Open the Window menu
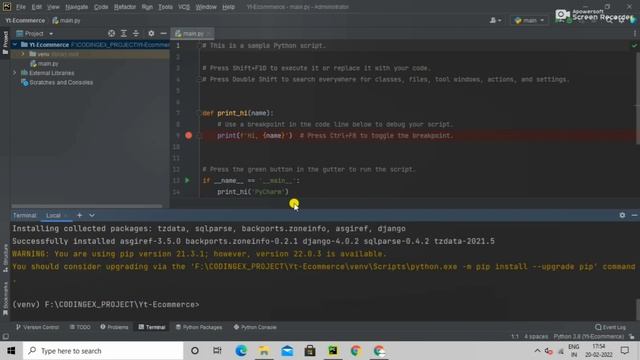The width and height of the screenshot is (640, 360). tap(206, 7)
